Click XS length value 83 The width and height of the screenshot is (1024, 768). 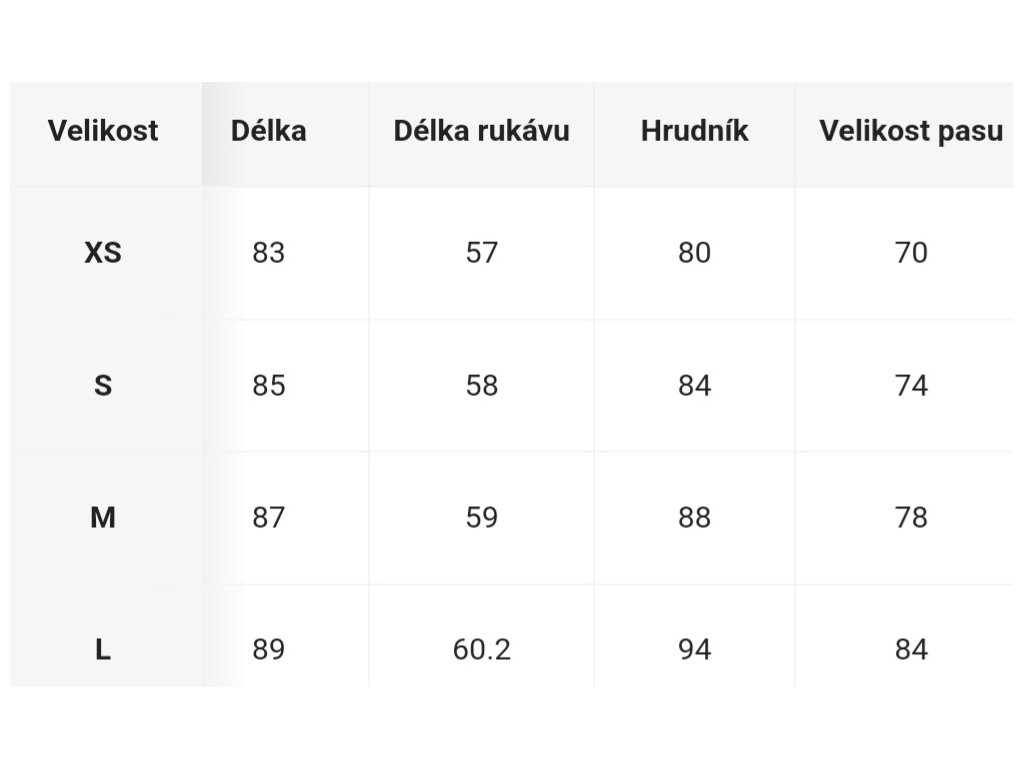(268, 253)
